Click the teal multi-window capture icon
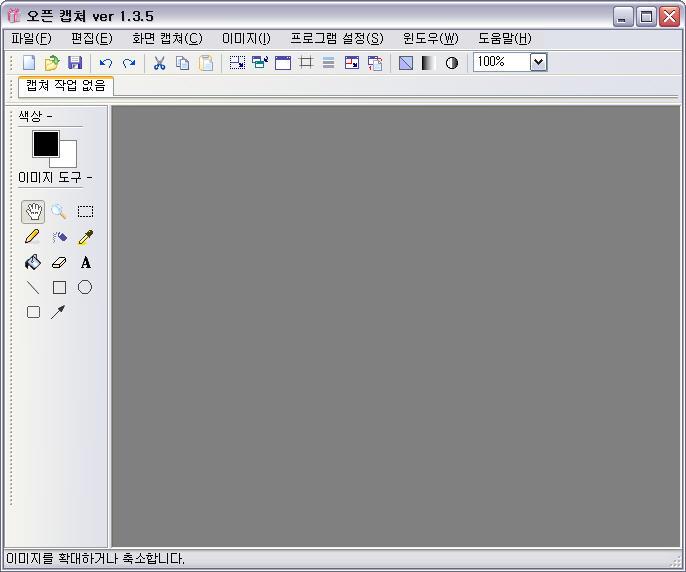 tap(260, 63)
